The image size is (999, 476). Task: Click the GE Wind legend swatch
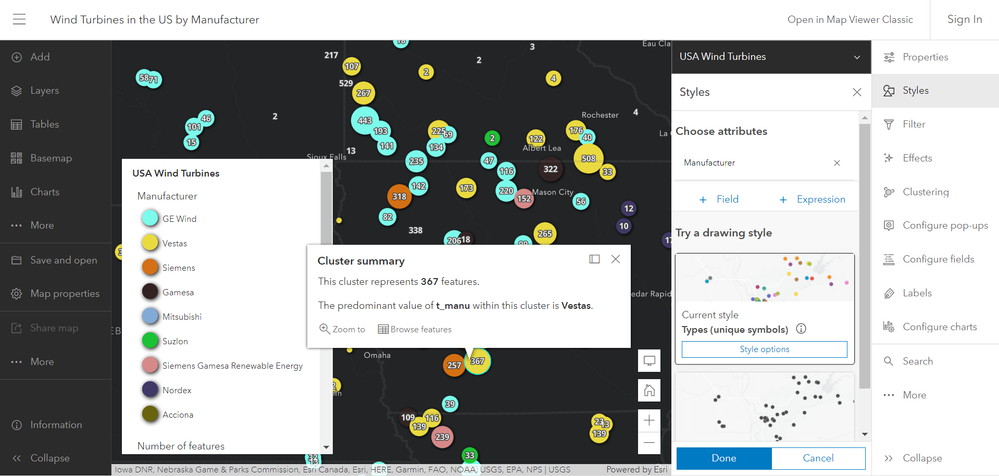pos(150,219)
